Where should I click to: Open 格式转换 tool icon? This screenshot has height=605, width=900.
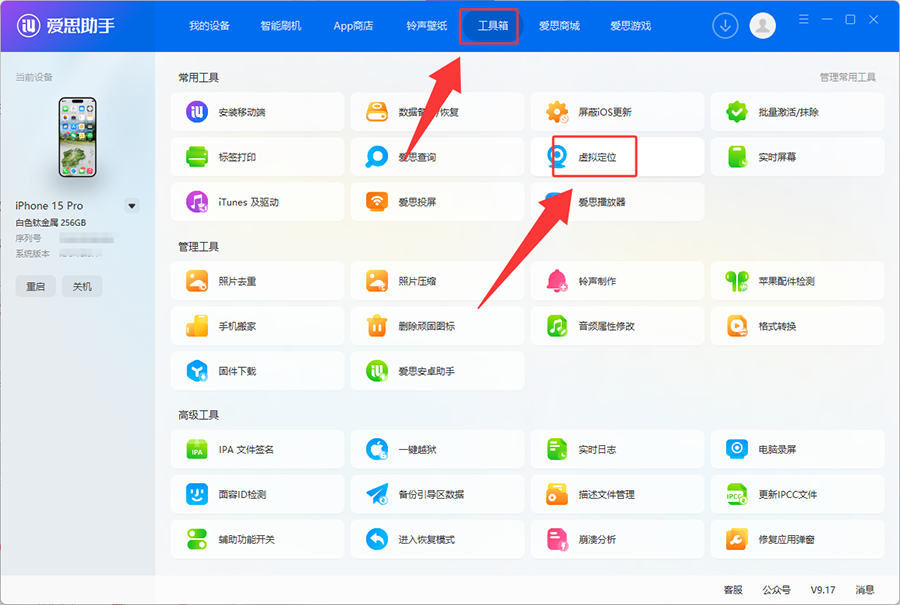736,326
